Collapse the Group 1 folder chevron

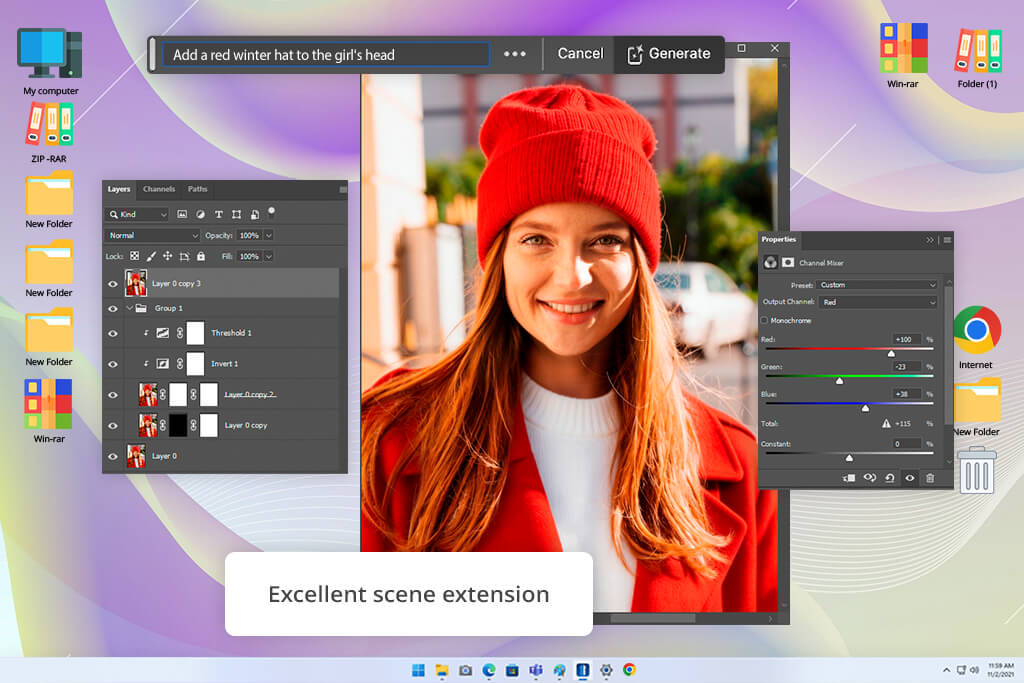(129, 308)
